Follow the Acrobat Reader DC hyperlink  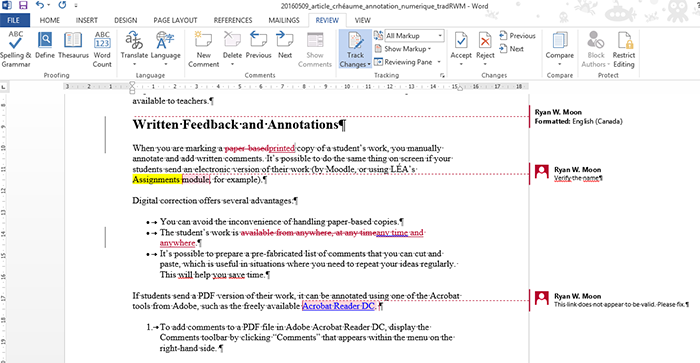pyautogui.click(x=338, y=306)
